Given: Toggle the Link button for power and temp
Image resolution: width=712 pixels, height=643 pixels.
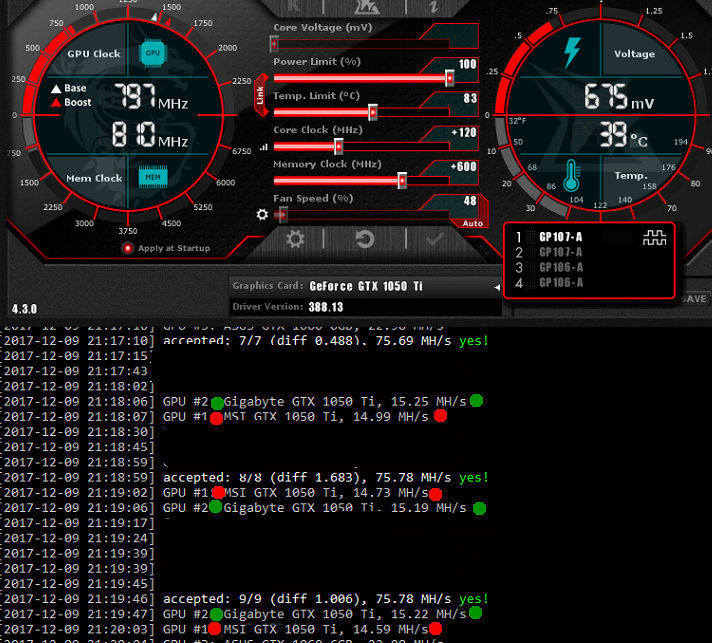Looking at the screenshot, I should click(260, 95).
